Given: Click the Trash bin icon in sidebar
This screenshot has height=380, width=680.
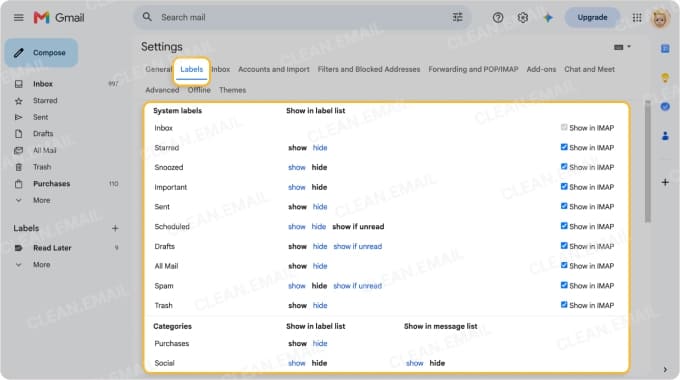Looking at the screenshot, I should 19,167.
